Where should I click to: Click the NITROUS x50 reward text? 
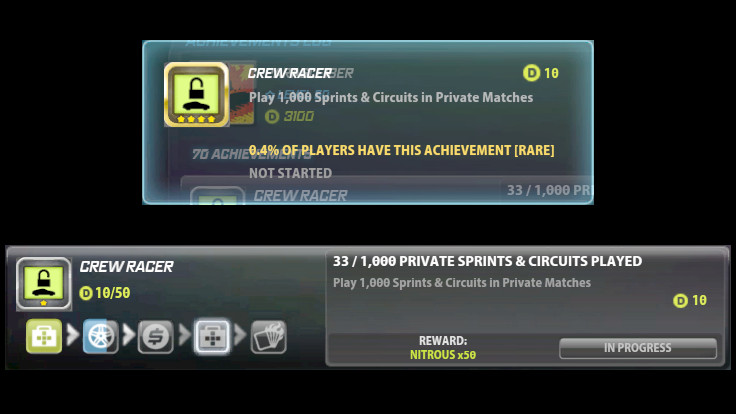tap(443, 355)
